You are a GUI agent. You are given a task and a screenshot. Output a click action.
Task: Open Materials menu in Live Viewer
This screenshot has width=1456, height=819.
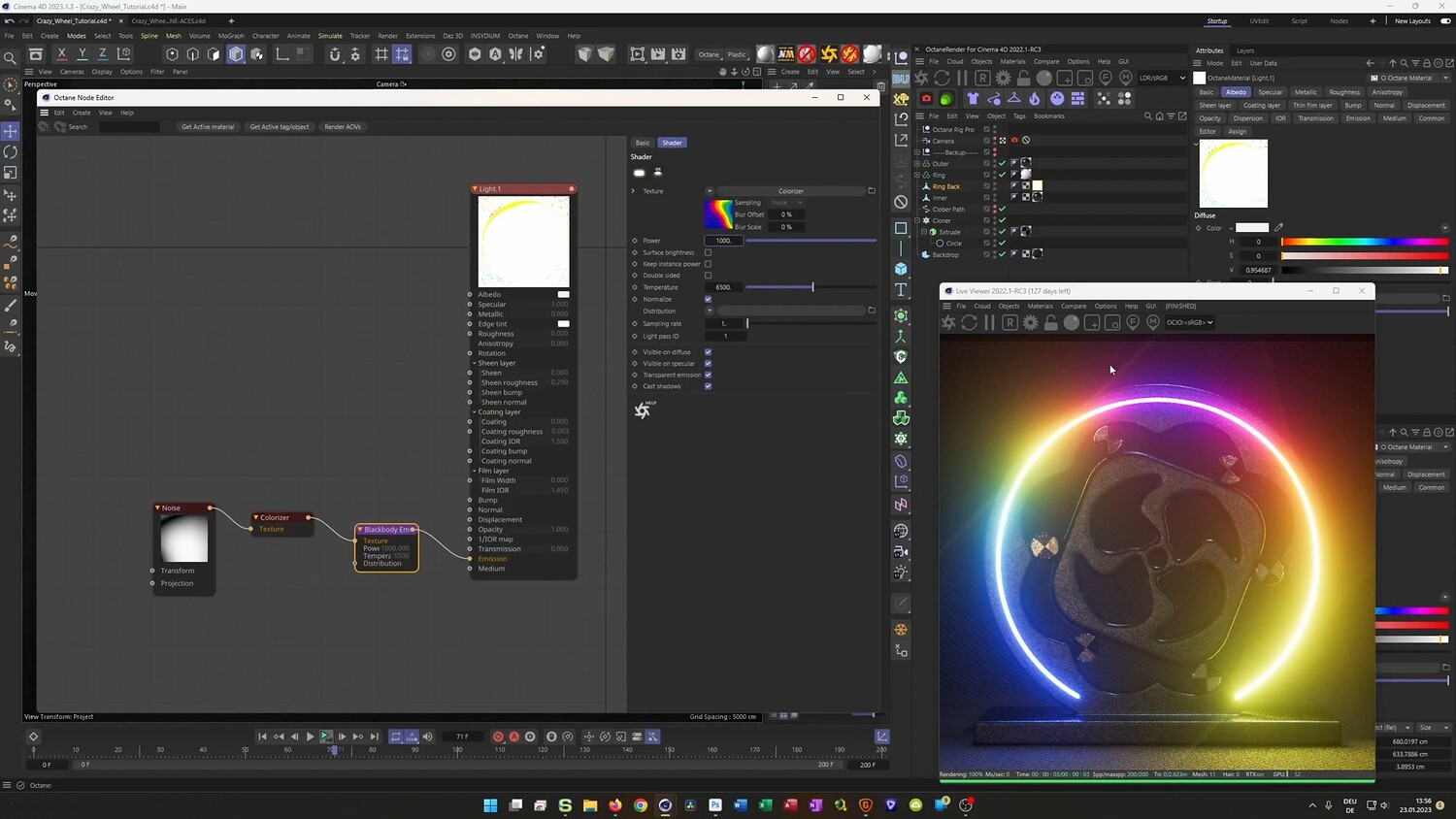pyautogui.click(x=1040, y=306)
